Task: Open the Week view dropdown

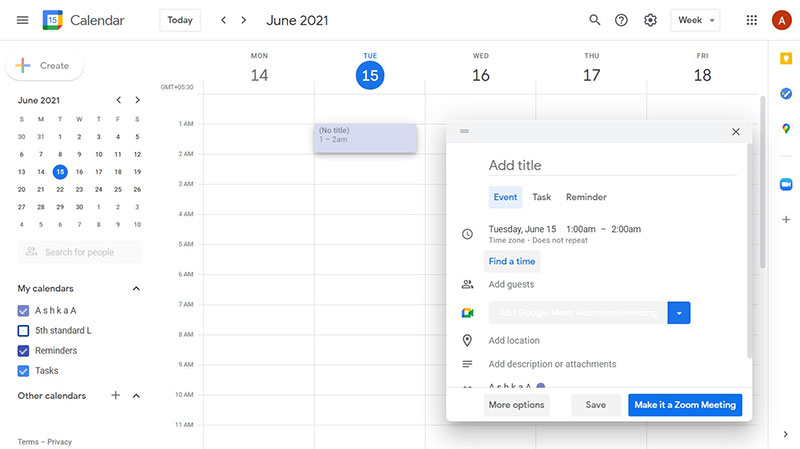Action: 696,20
